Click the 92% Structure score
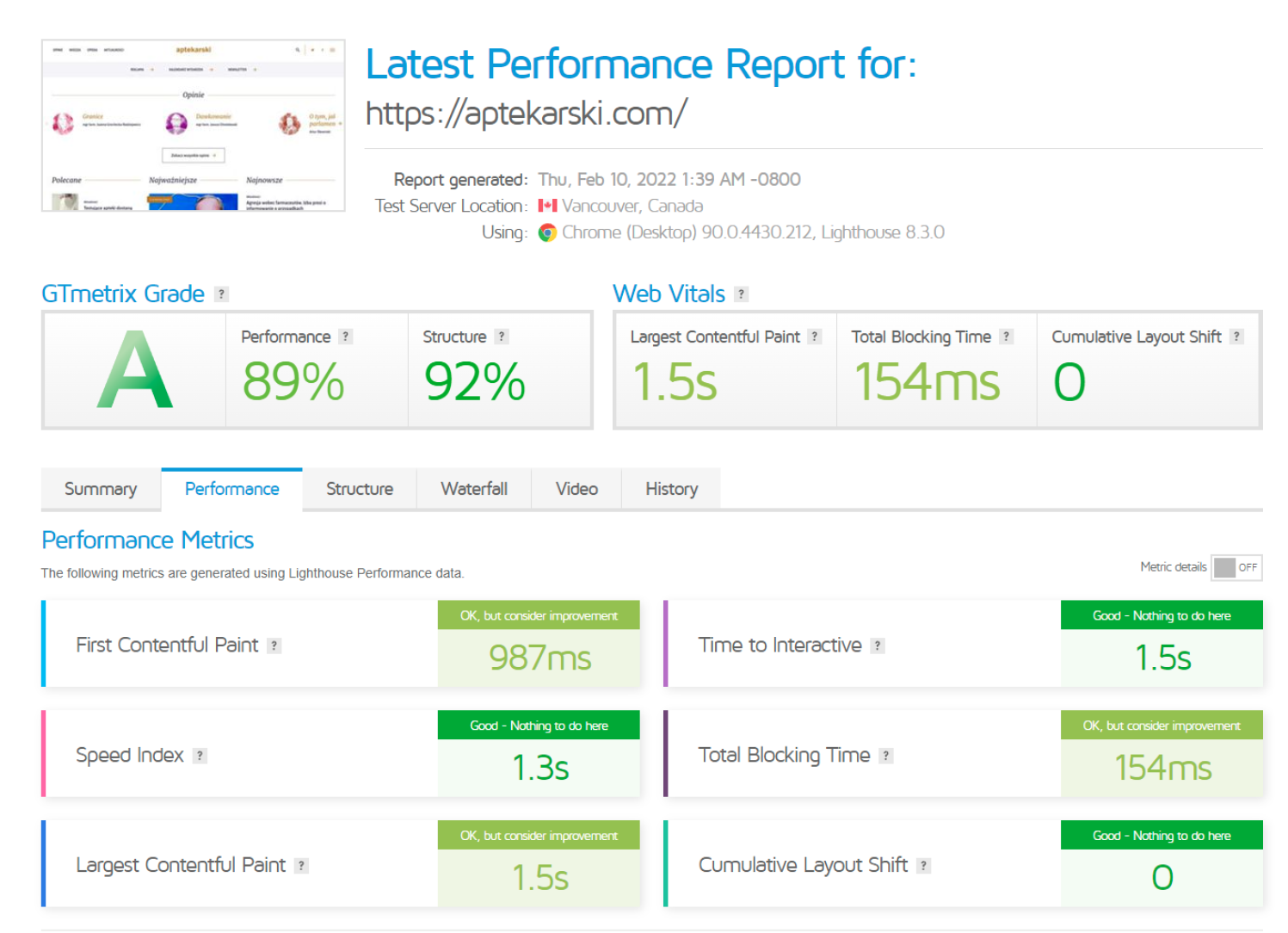Viewport: 1288px width, 933px height. click(x=475, y=381)
